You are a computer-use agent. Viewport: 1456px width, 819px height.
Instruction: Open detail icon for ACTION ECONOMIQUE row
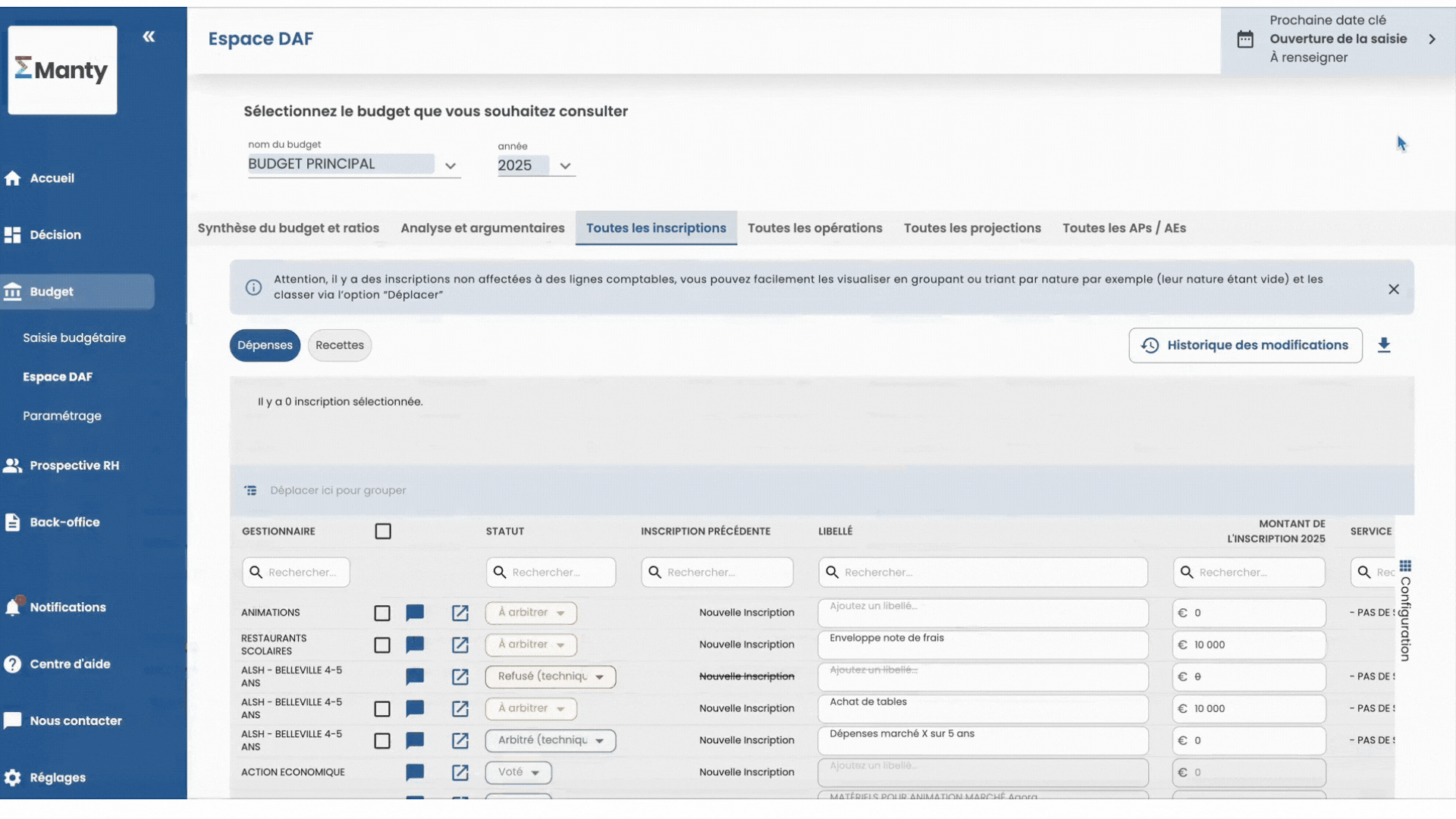(460, 772)
